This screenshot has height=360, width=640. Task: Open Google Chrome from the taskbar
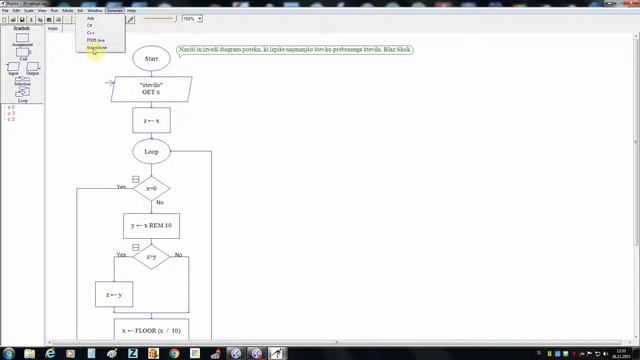coord(174,353)
